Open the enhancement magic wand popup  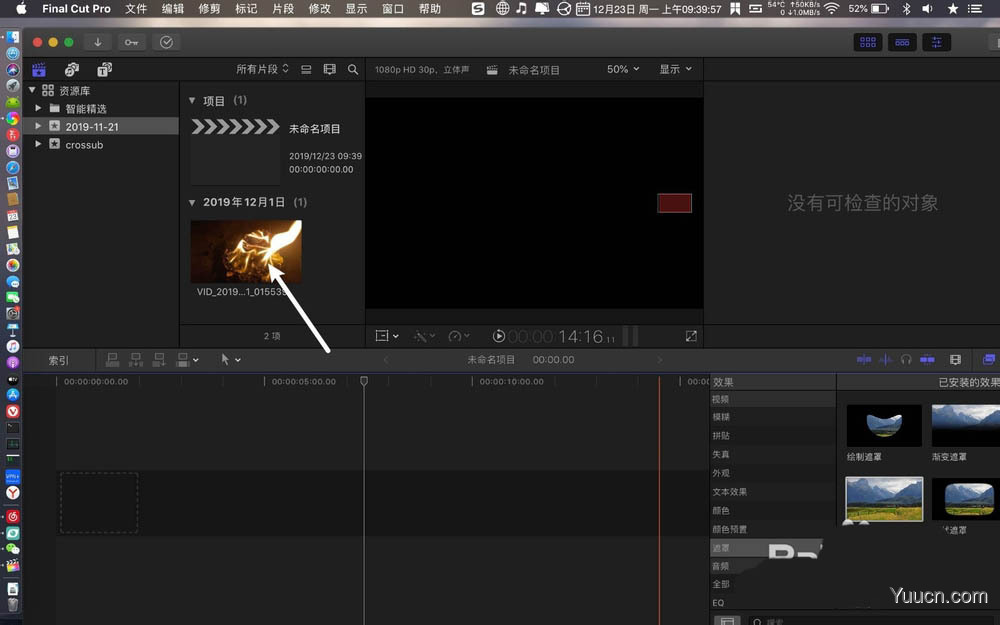(x=424, y=335)
